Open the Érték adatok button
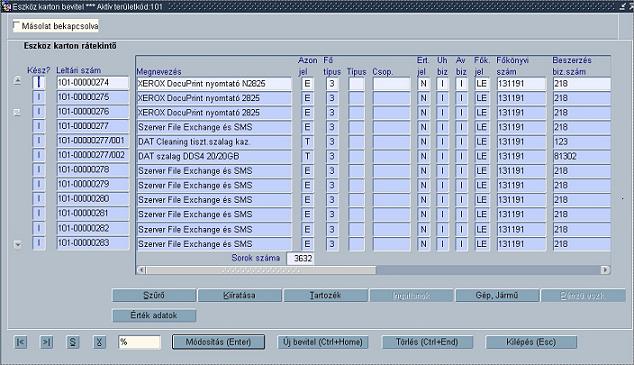The image size is (634, 365). point(154,315)
